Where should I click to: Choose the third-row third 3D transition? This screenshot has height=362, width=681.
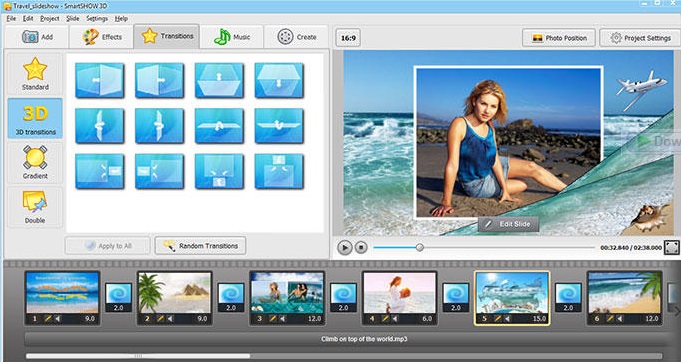[x=219, y=171]
